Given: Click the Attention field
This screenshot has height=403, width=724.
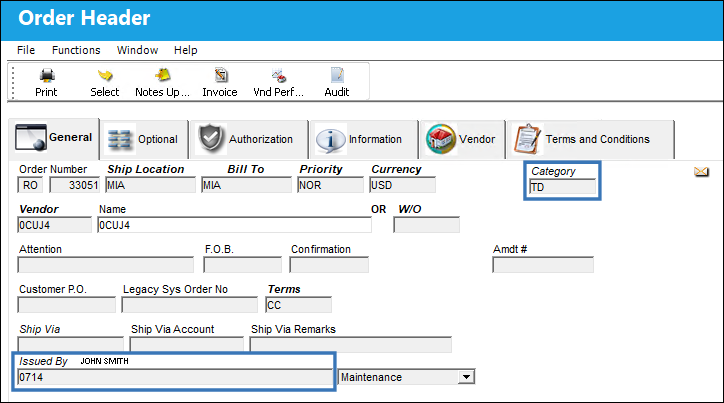Looking at the screenshot, I should [x=106, y=265].
